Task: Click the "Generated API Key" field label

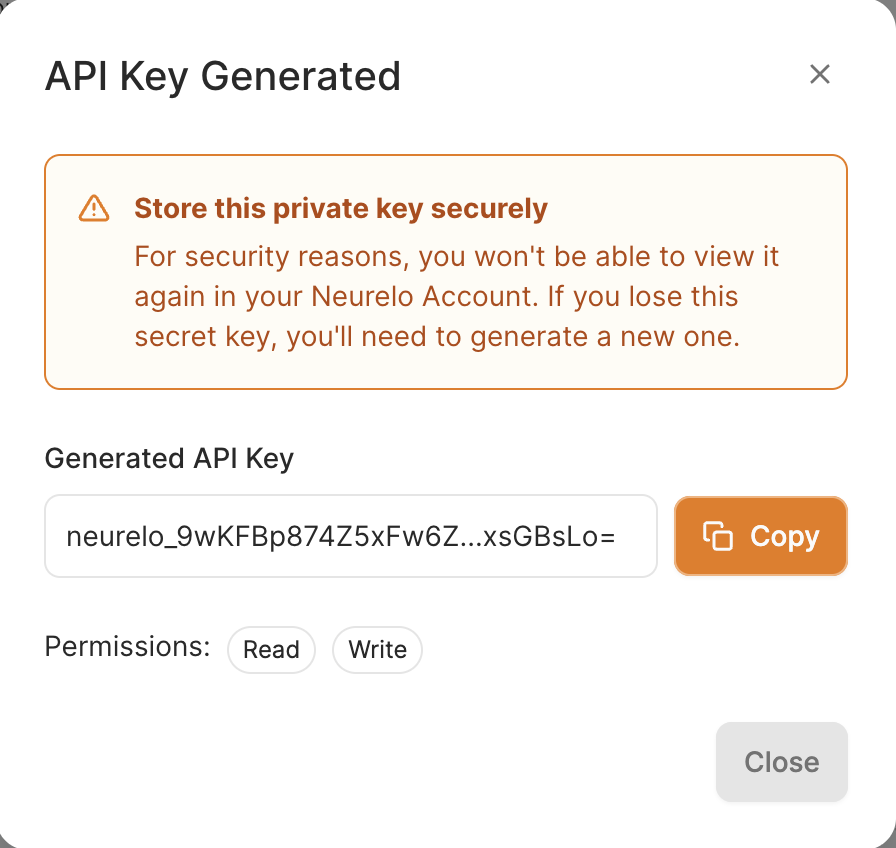Action: click(x=169, y=458)
